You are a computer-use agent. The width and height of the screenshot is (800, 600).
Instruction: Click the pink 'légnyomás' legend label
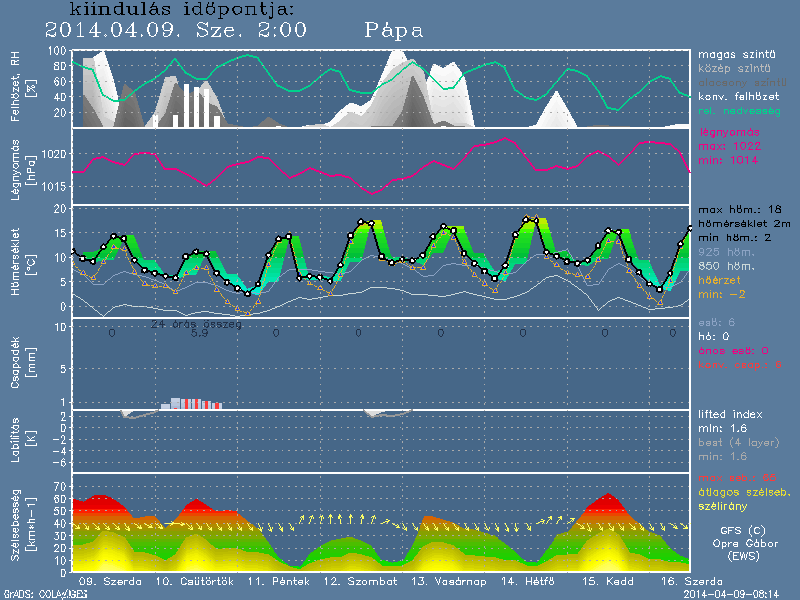[728, 132]
